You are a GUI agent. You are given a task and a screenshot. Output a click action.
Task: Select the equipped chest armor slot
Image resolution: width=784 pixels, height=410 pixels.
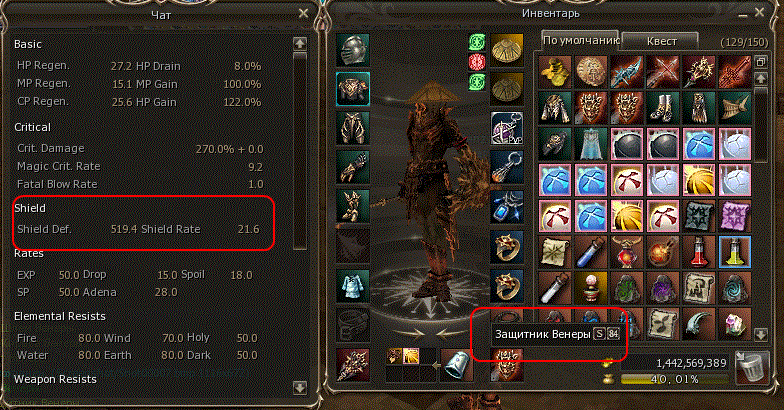353,89
